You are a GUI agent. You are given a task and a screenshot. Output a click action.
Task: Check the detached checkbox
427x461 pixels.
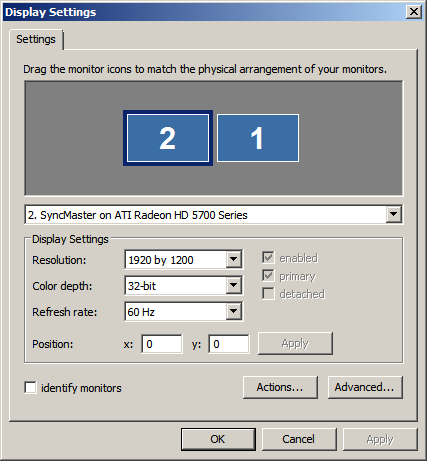268,294
